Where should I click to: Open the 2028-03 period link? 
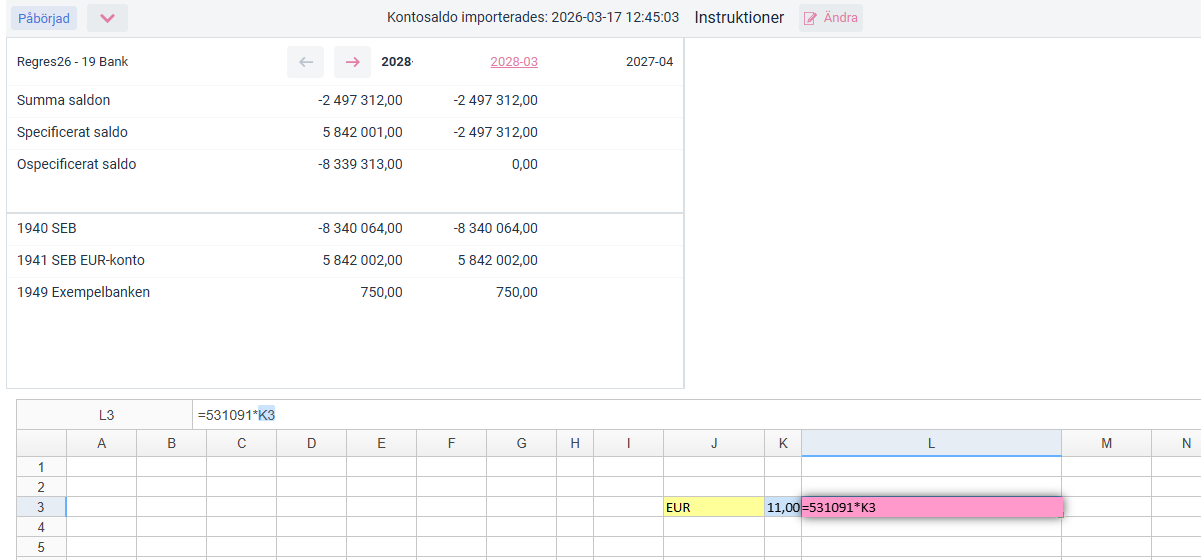tap(513, 62)
